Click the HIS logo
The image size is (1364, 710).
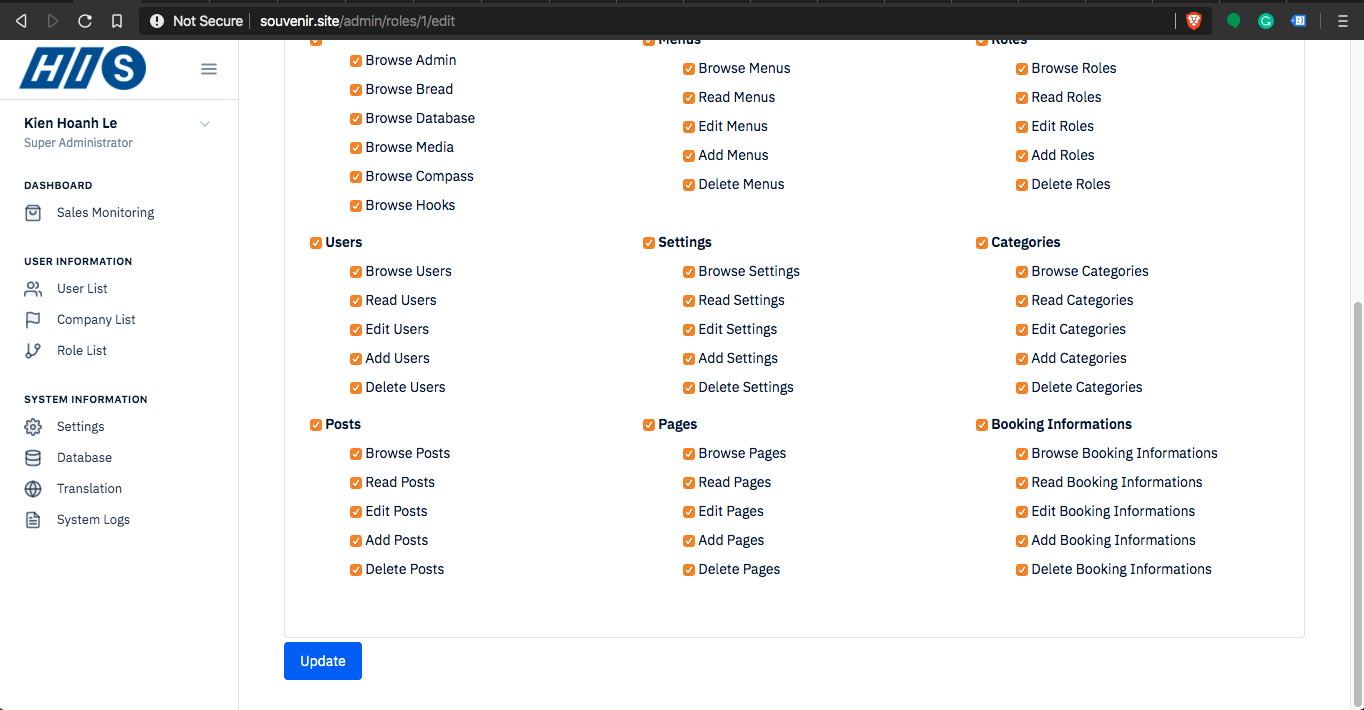(83, 67)
